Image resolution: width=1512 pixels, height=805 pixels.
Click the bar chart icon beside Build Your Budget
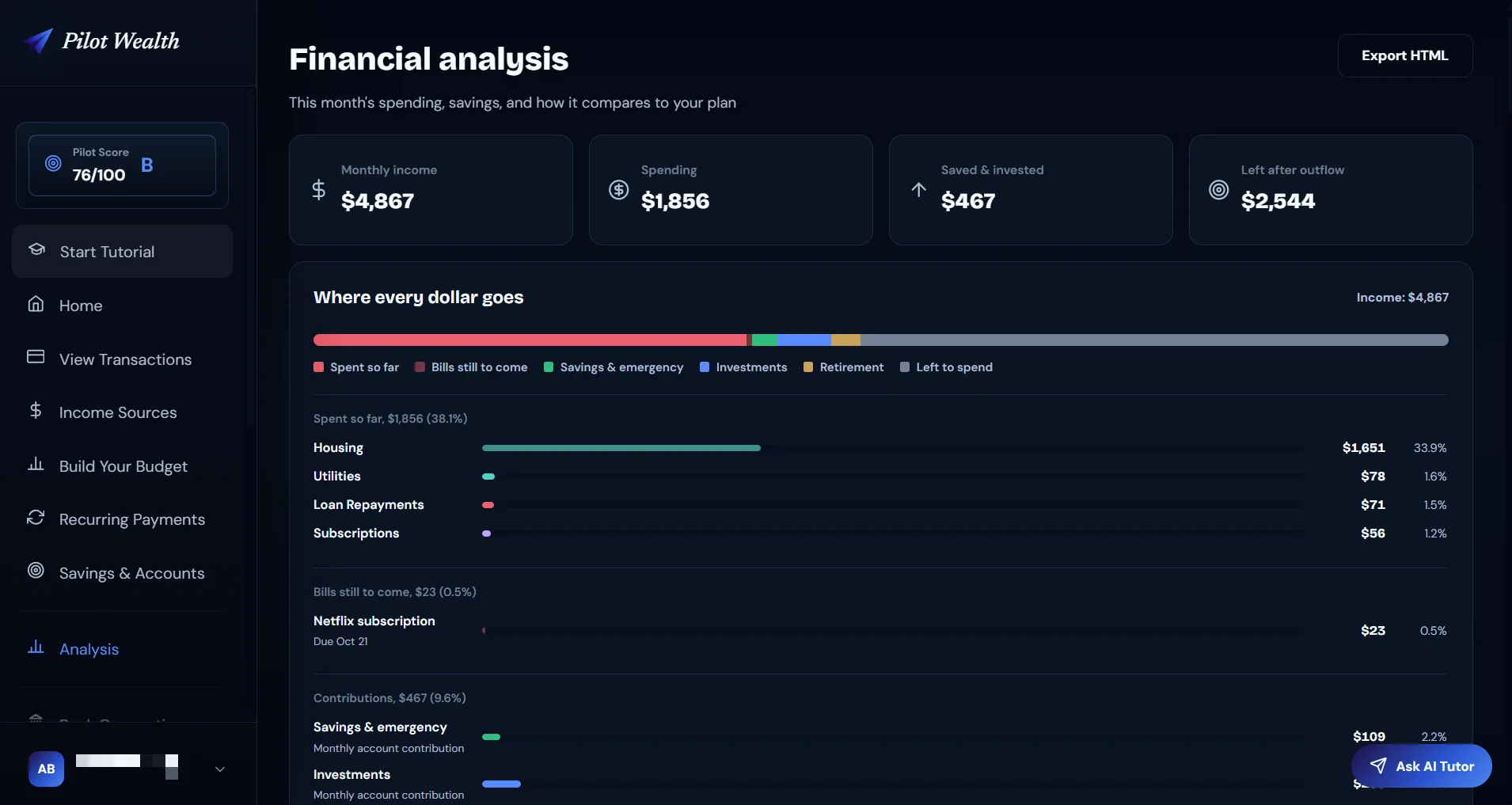(x=36, y=464)
